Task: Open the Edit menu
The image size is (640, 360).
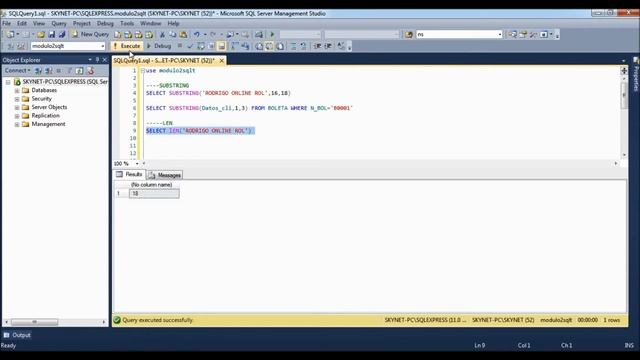Action: pos(22,23)
